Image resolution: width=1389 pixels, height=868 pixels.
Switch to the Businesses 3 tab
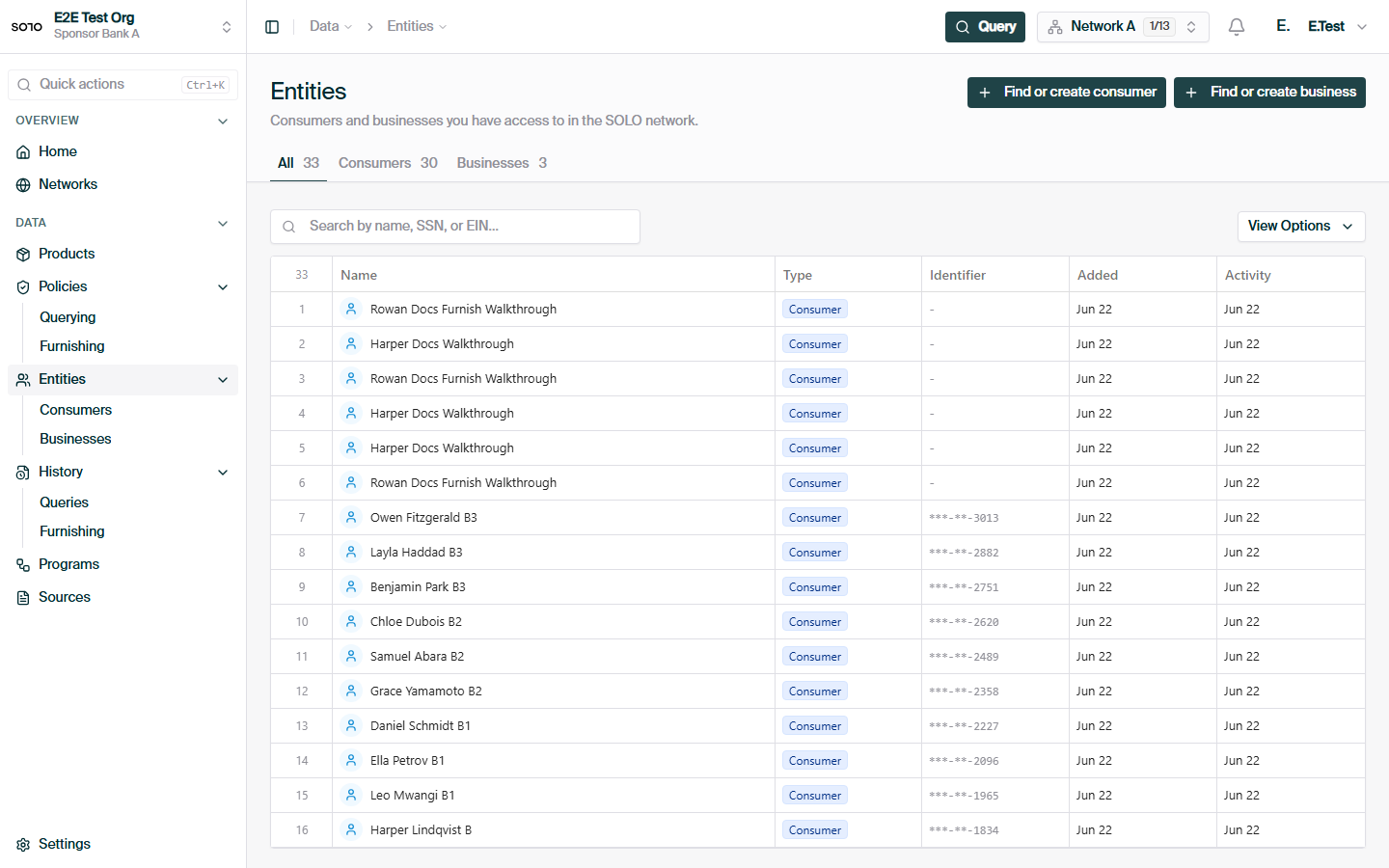[x=502, y=163]
